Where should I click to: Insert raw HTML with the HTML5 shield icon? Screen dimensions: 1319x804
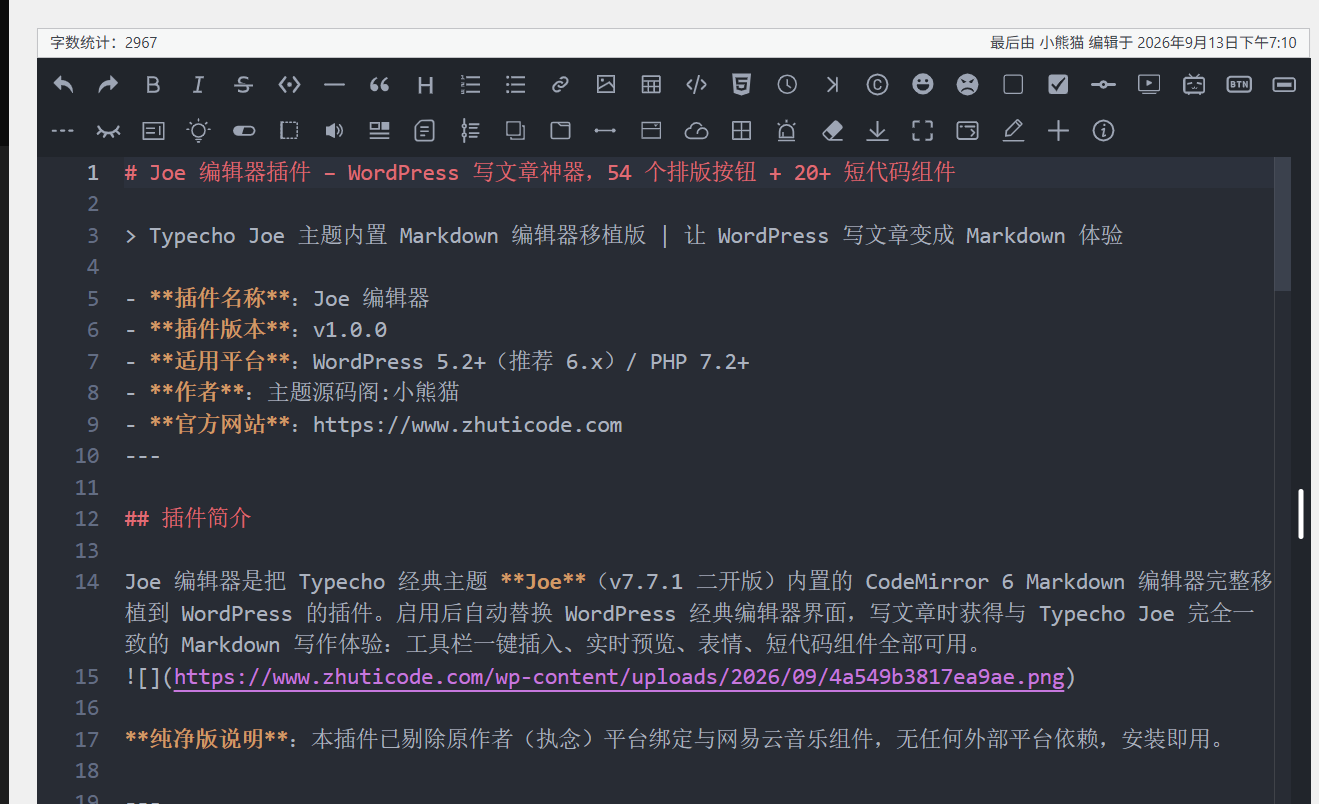(x=741, y=85)
